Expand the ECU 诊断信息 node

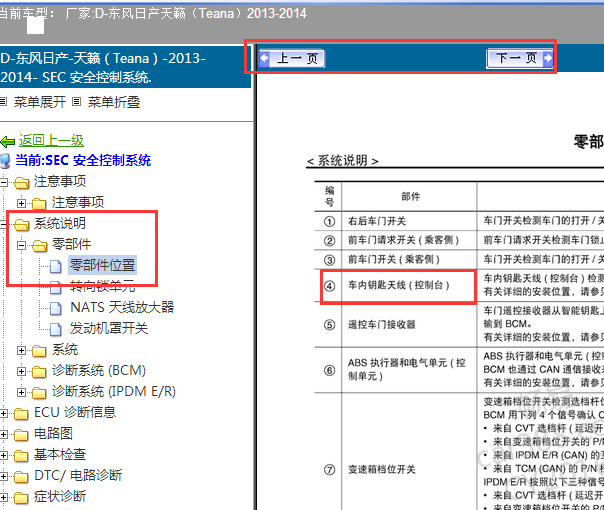pyautogui.click(x=3, y=413)
